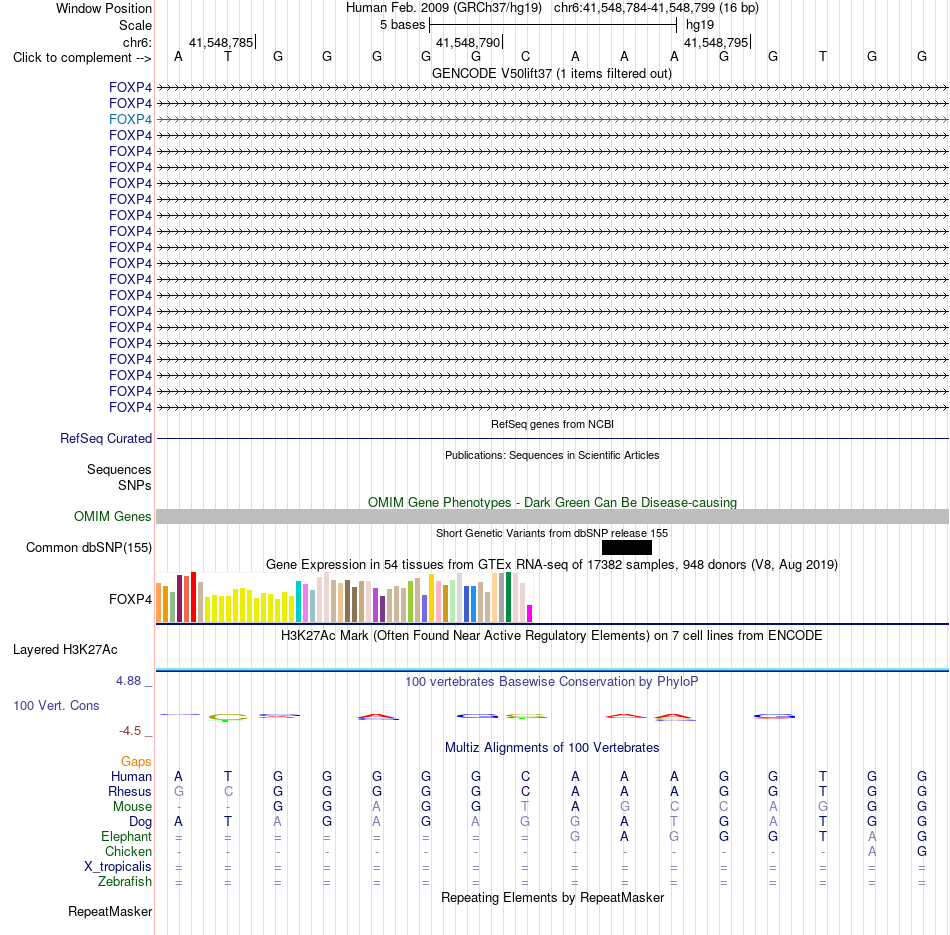Image resolution: width=950 pixels, height=935 pixels.
Task: Select the light-blue highlighted FOXP4 transcript label
Action: (130, 119)
